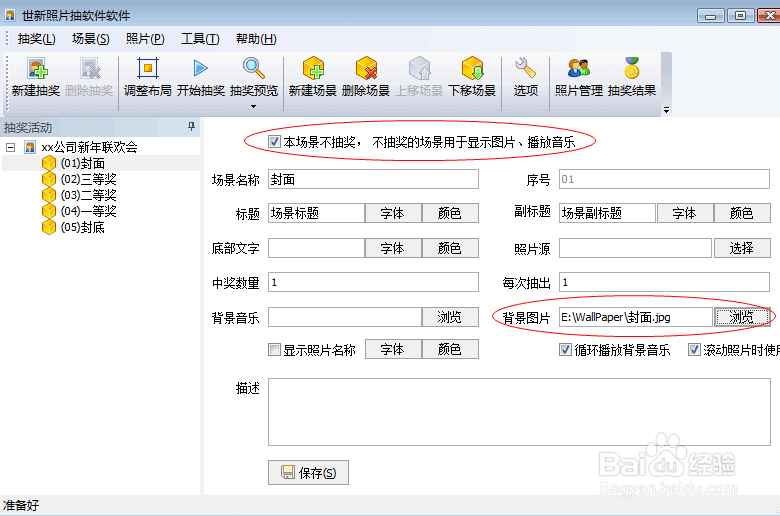
Task: Click the 背景音乐 path field
Action: coord(345,317)
